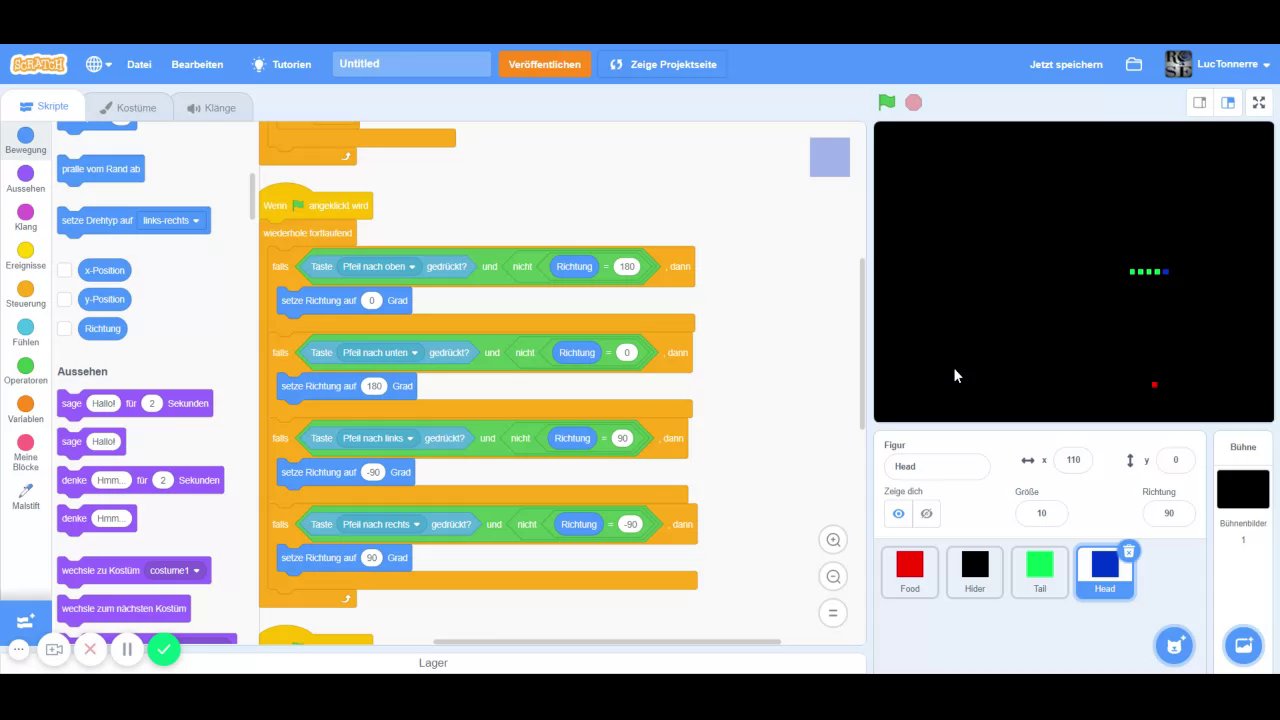Click the Veröffentlichen button

[544, 64]
